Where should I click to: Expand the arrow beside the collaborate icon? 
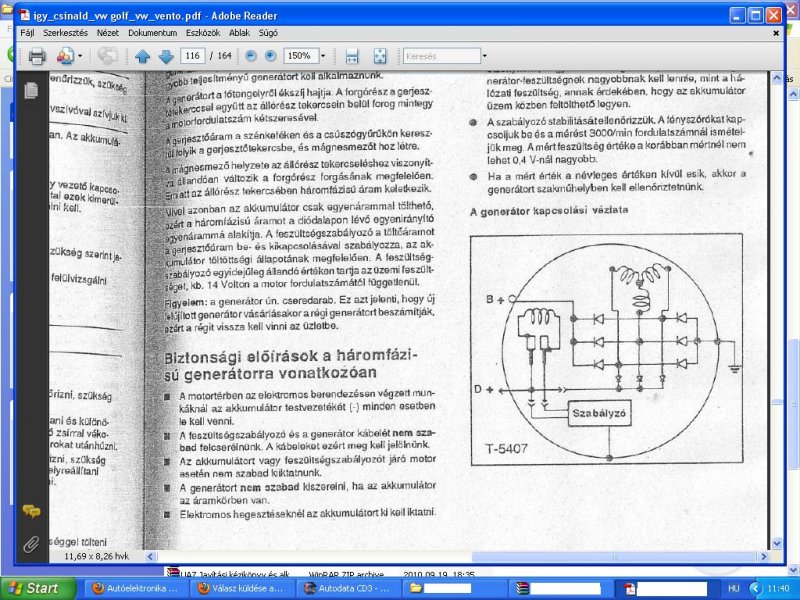point(80,56)
